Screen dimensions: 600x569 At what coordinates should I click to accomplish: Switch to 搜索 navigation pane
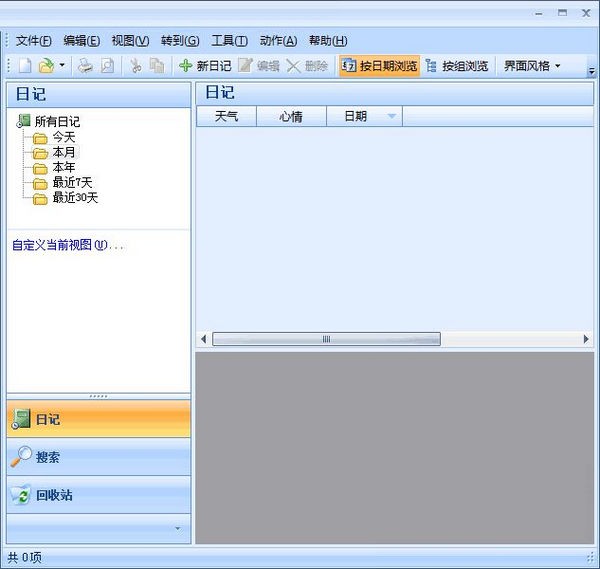coord(99,457)
